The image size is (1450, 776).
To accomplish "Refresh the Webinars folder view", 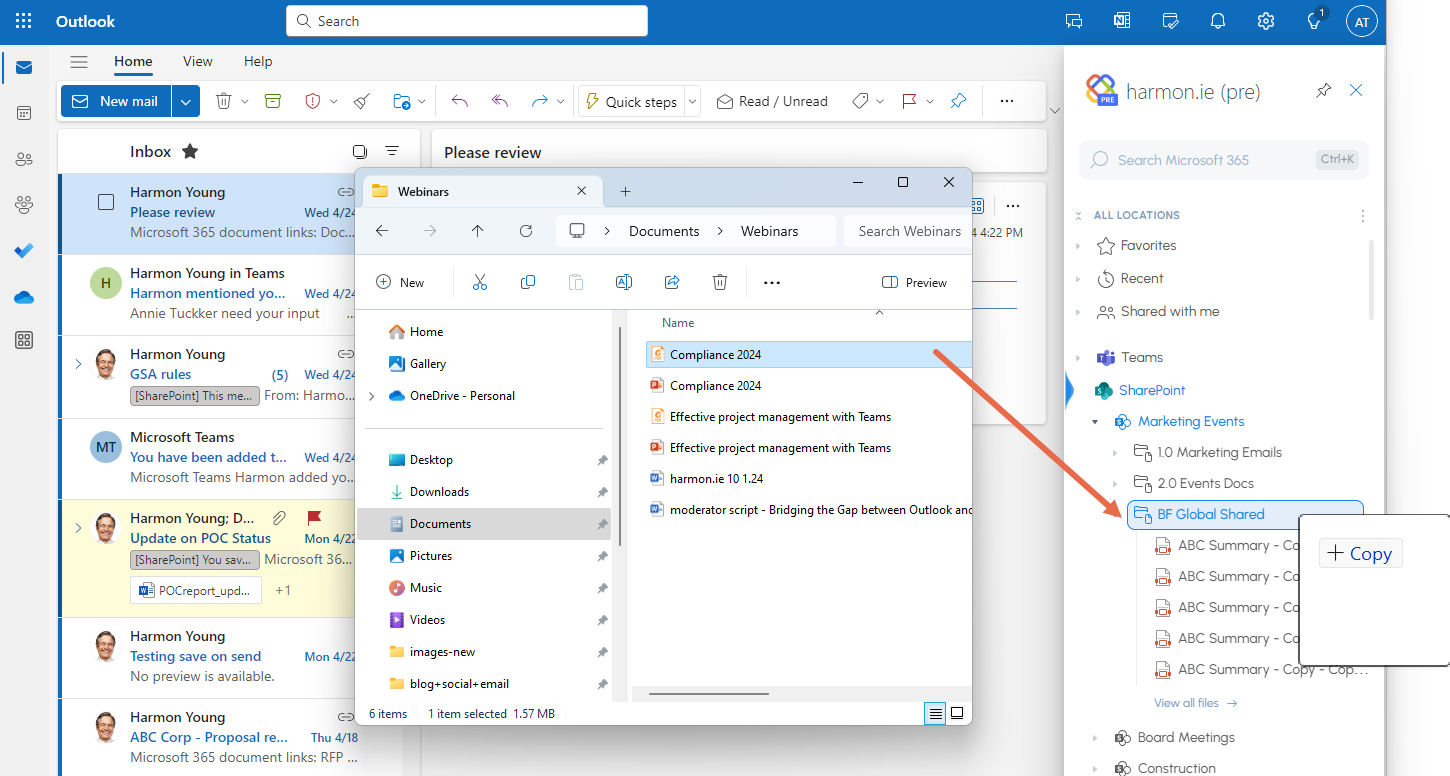I will [526, 231].
